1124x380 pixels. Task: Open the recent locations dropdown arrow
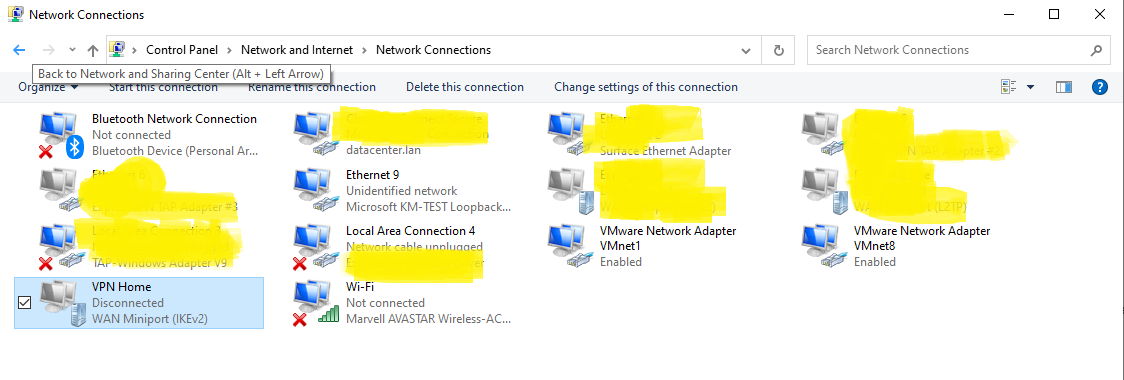72,50
